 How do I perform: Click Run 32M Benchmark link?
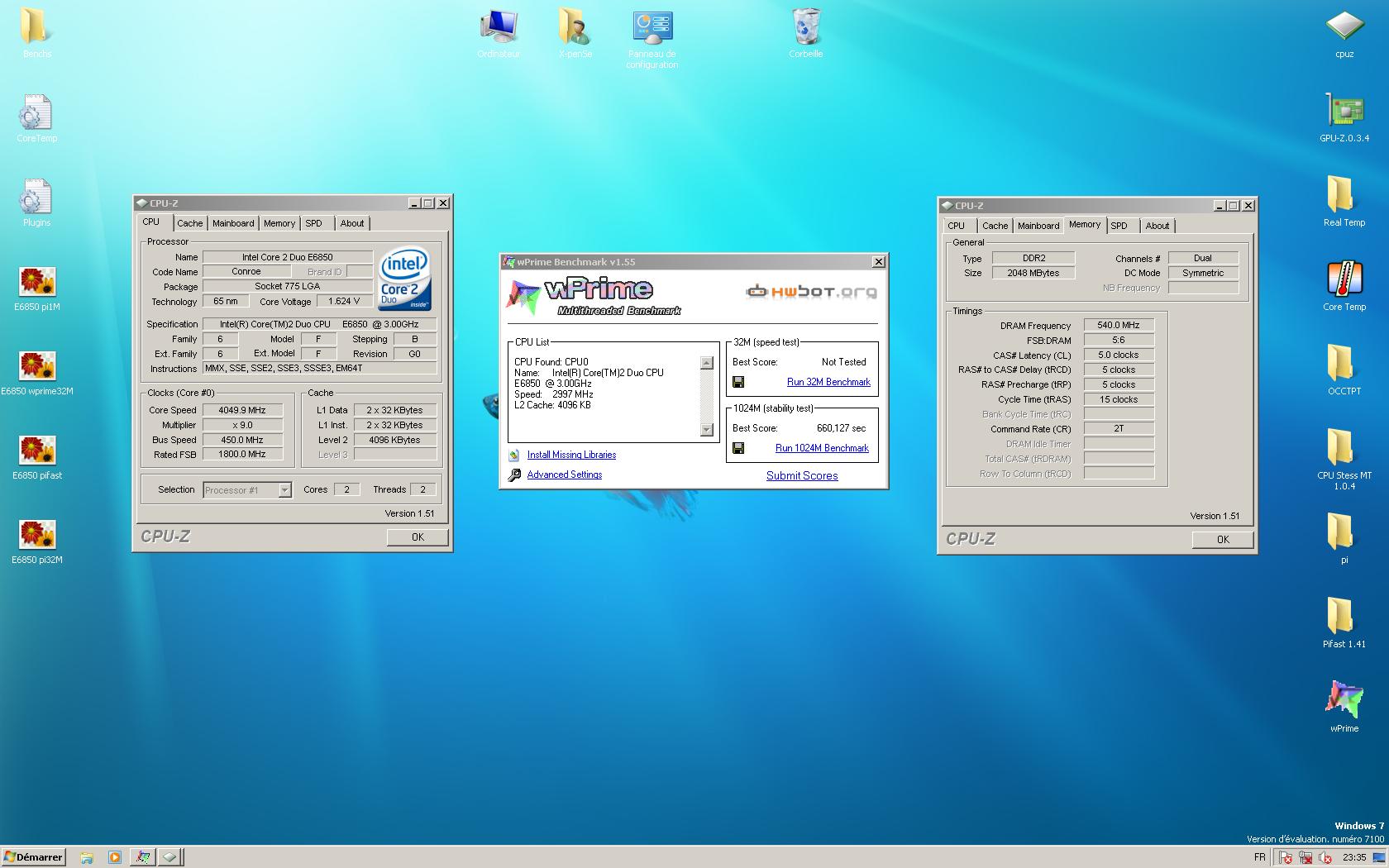tap(828, 382)
